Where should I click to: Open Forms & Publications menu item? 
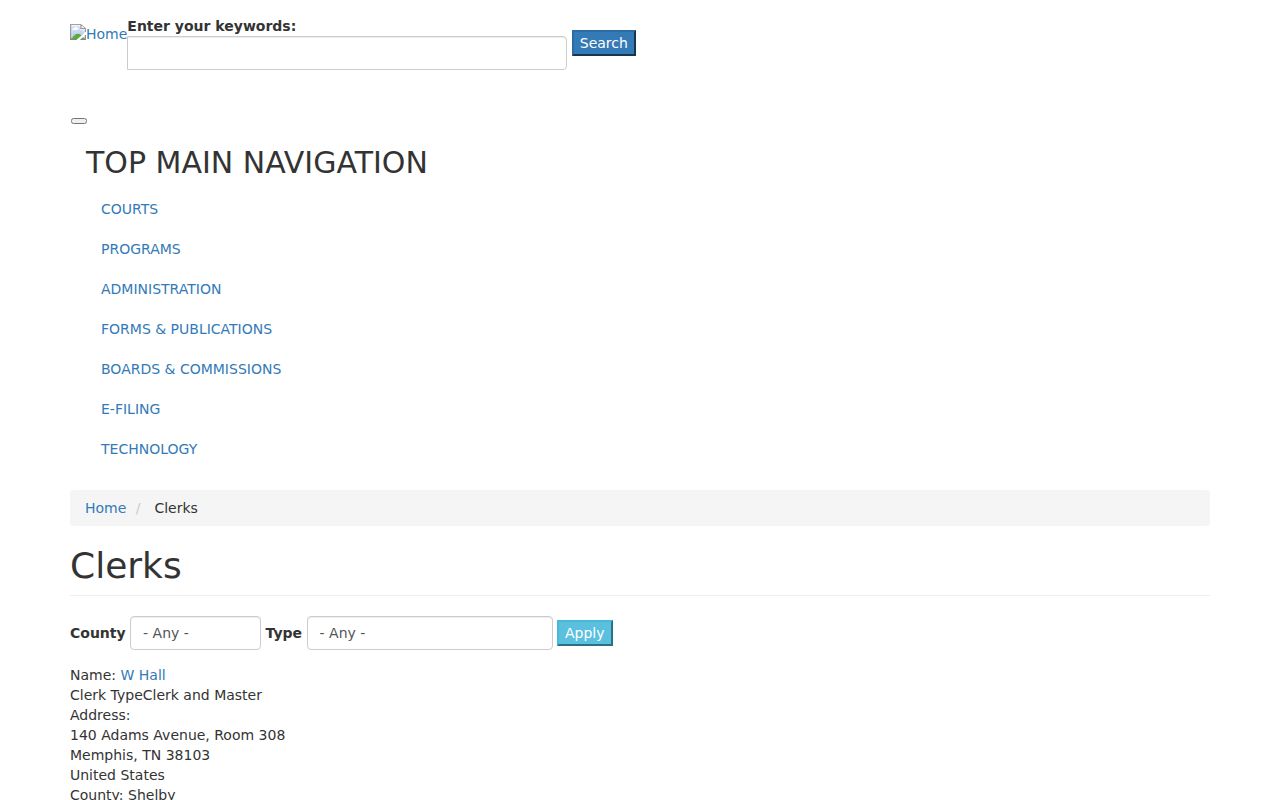pyautogui.click(x=186, y=329)
